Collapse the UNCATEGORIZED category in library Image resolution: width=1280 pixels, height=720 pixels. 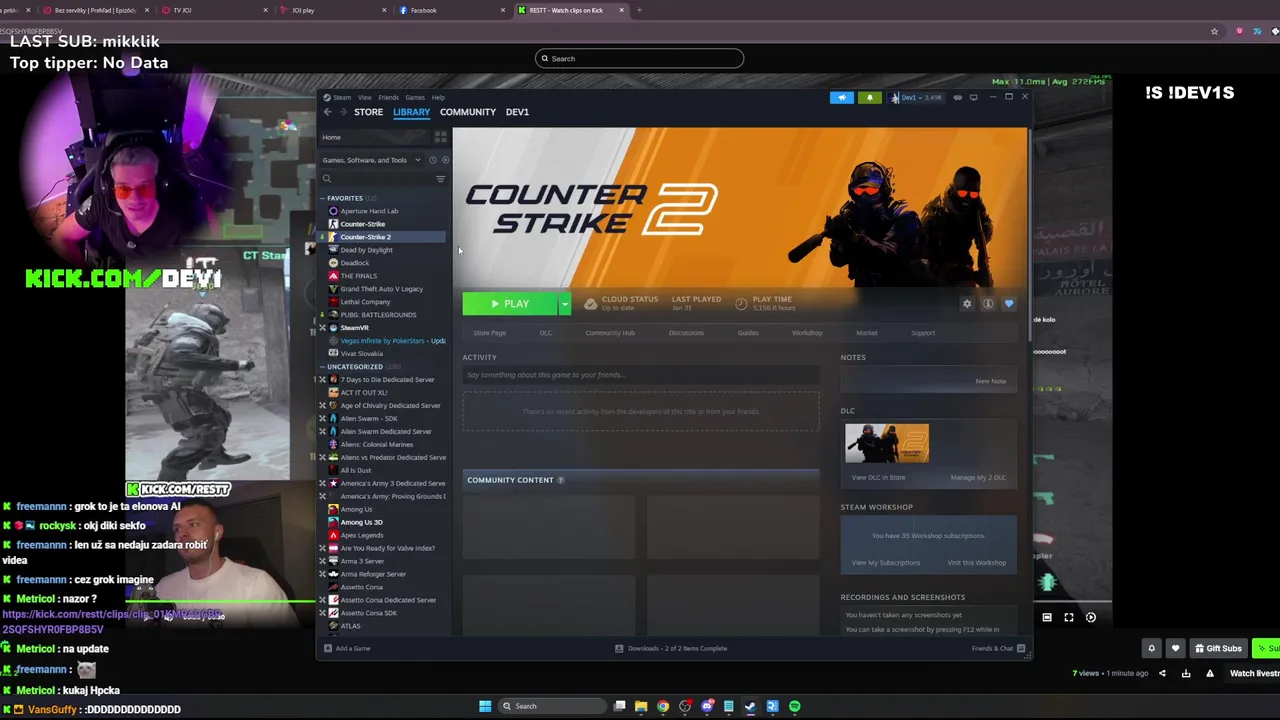coord(323,367)
